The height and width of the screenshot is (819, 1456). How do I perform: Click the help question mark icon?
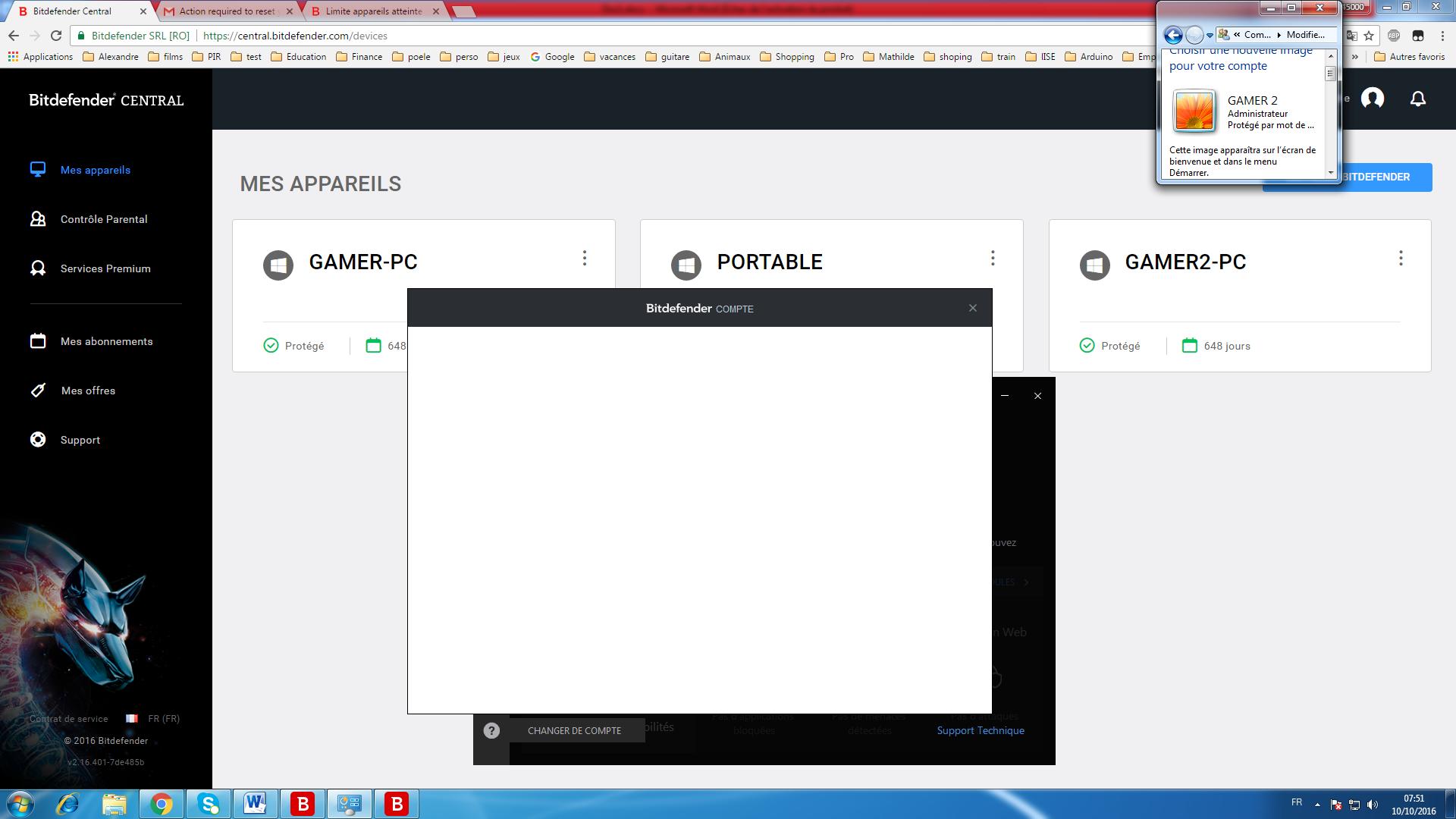point(491,730)
